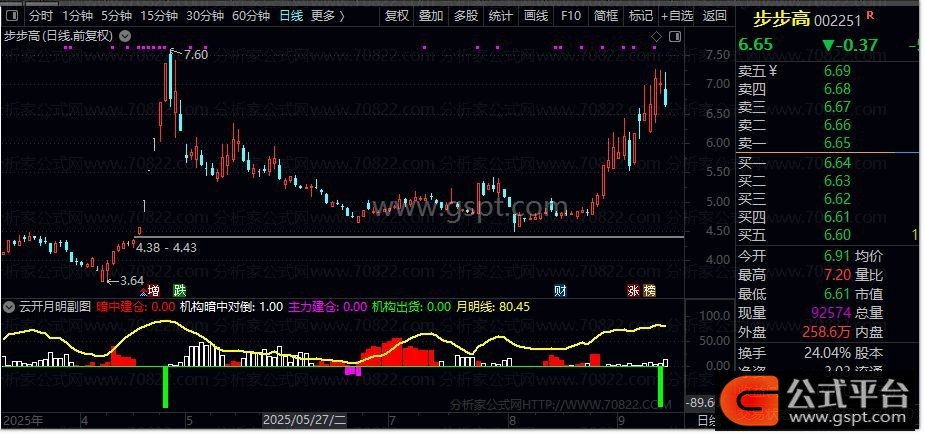The height and width of the screenshot is (434, 925).
Task: Toggle 叠加 overlay mode
Action: [431, 16]
